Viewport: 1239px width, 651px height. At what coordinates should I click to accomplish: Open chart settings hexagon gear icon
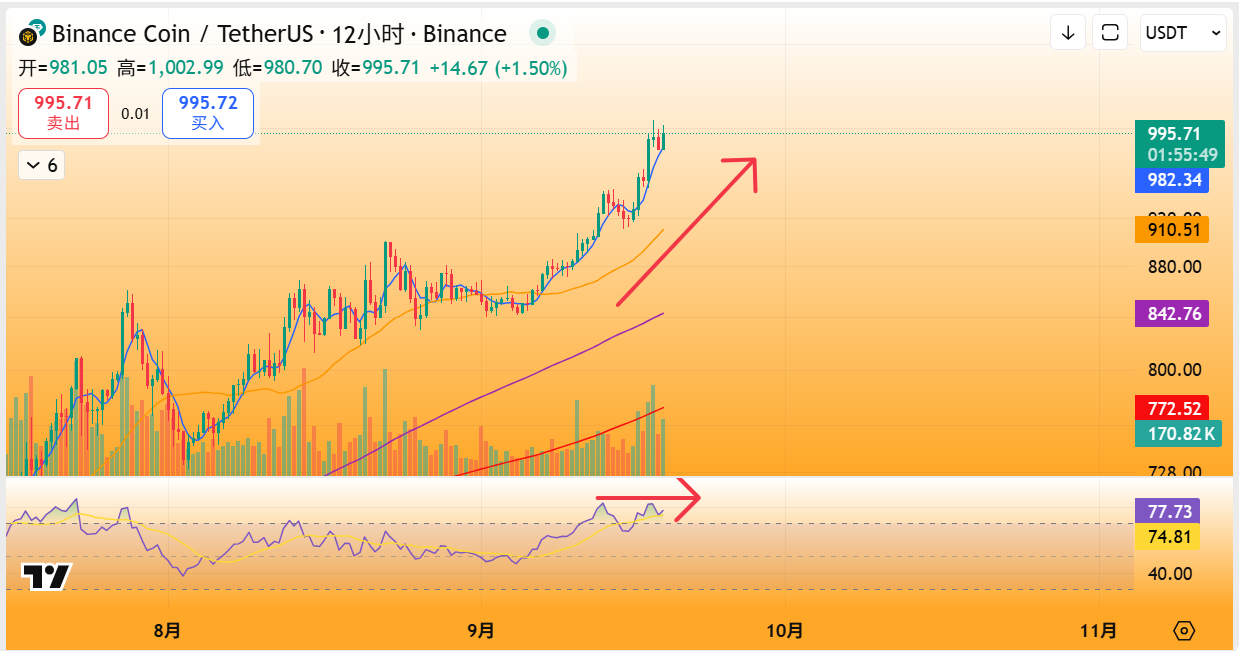[1184, 631]
